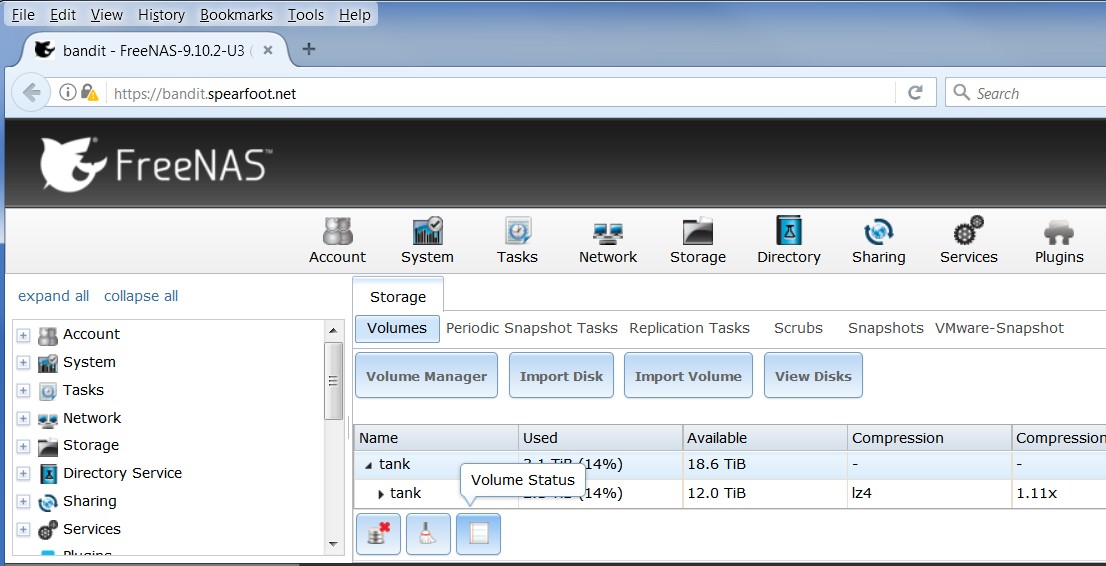The image size is (1106, 566).
Task: Open the Network toolbar icon
Action: (x=607, y=241)
